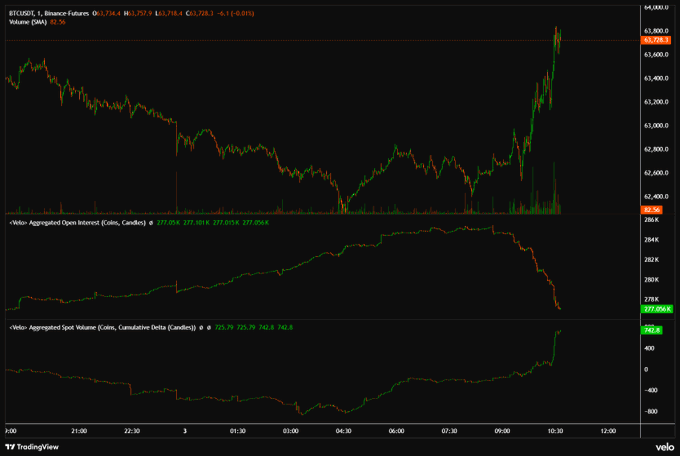This screenshot has height=456, width=680.
Task: Select the BTCUSDT, 1, Binance Futures title
Action: 49,13
